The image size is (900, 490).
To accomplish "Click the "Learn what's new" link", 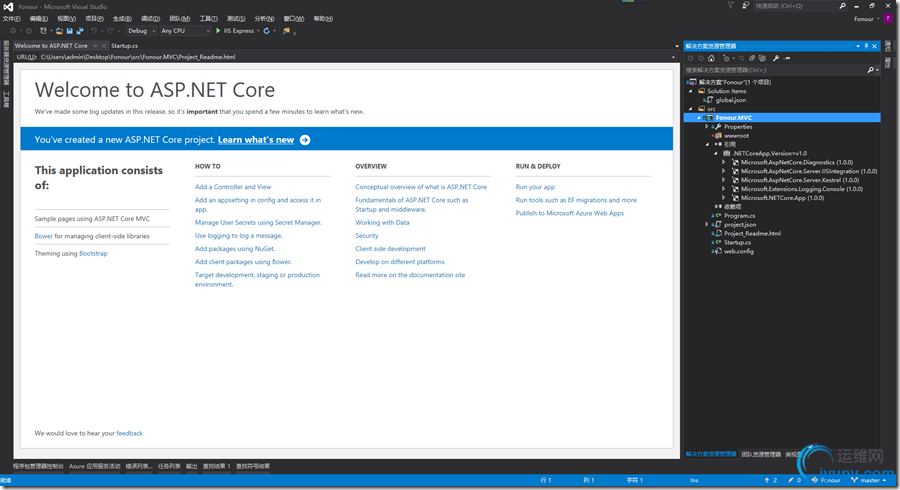I will click(256, 140).
